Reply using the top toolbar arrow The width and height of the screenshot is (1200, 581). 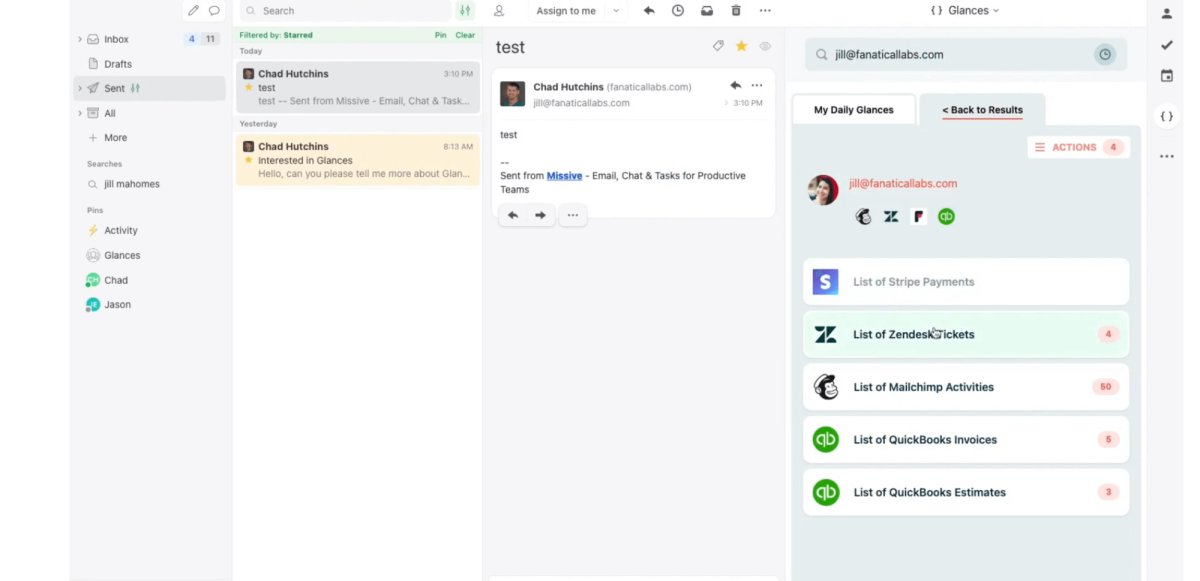(x=649, y=11)
